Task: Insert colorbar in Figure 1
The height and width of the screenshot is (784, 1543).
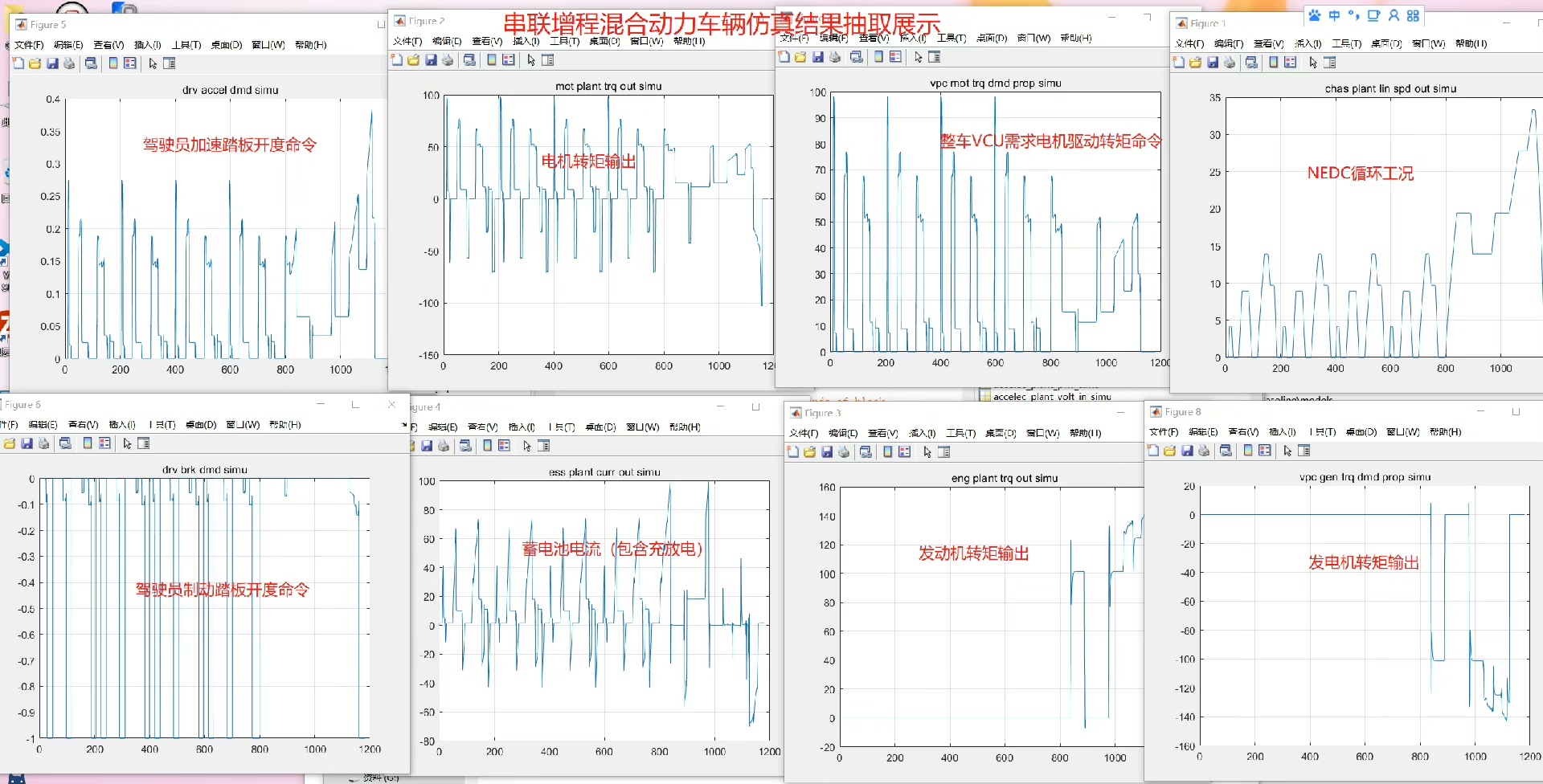Action: pyautogui.click(x=1274, y=63)
